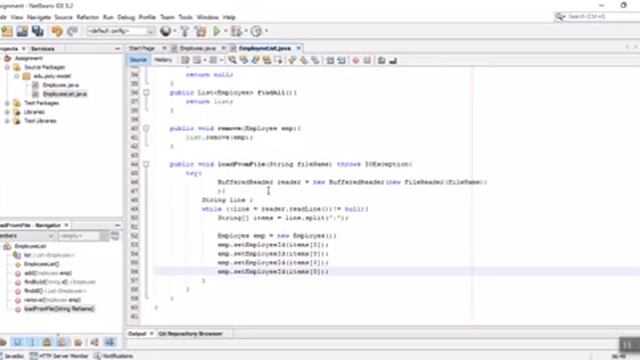Select the remove method in Navigator
This screenshot has width=640, height=360.
point(52,300)
